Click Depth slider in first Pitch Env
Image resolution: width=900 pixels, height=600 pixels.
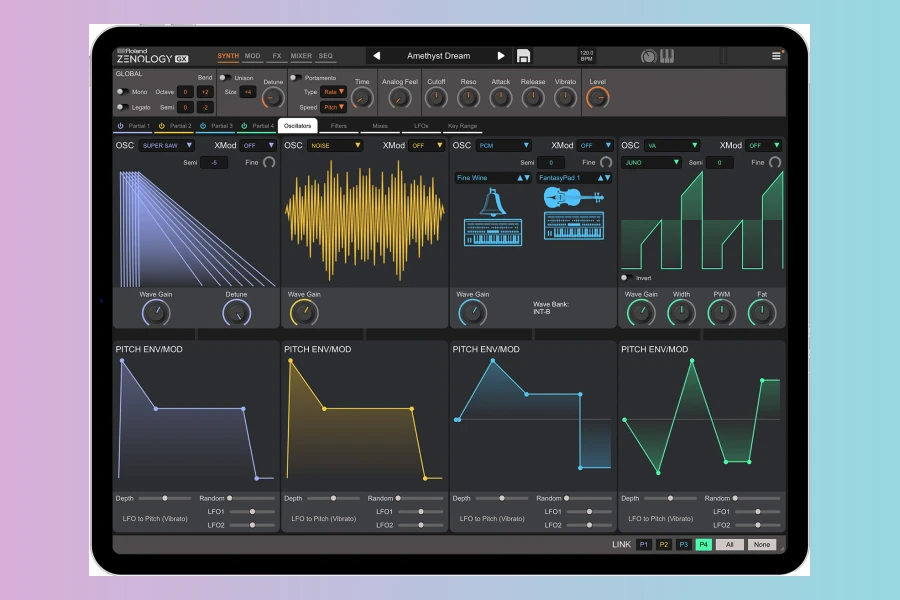165,498
